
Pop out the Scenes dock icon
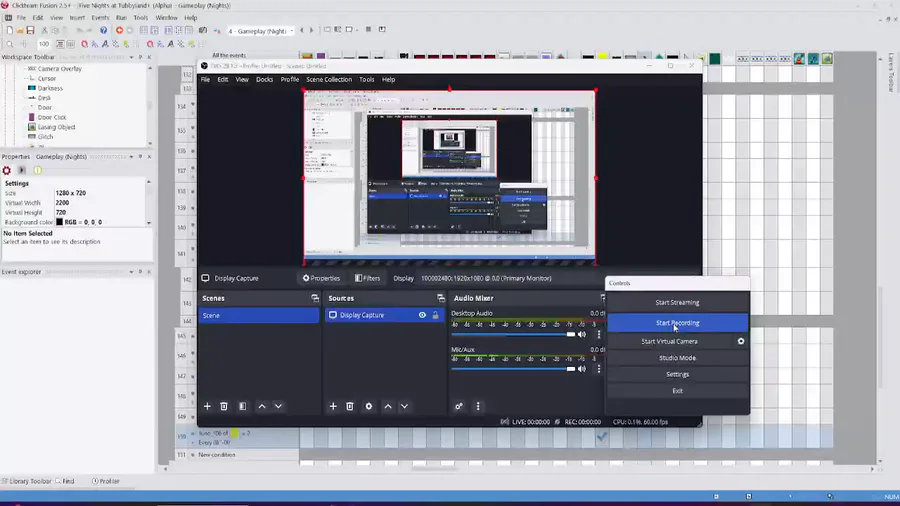click(x=315, y=298)
